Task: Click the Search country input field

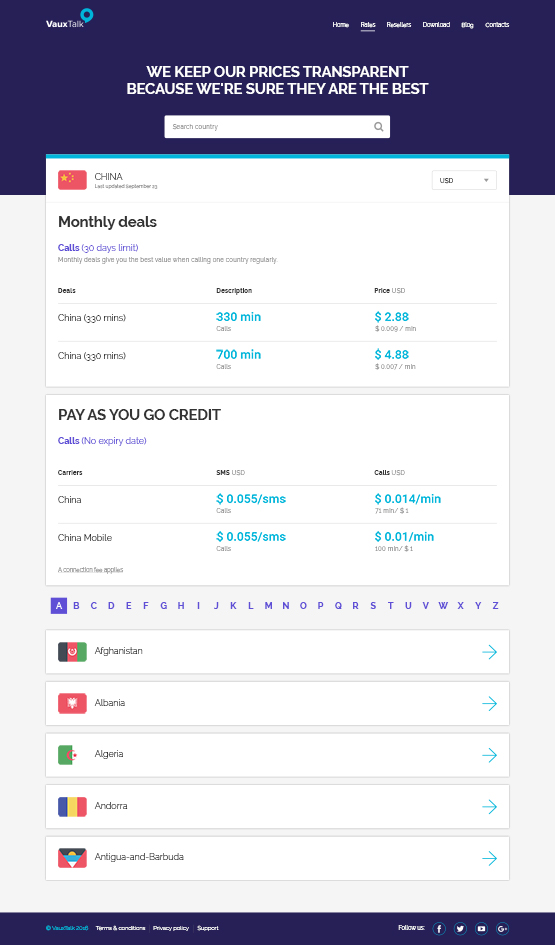Action: point(277,127)
